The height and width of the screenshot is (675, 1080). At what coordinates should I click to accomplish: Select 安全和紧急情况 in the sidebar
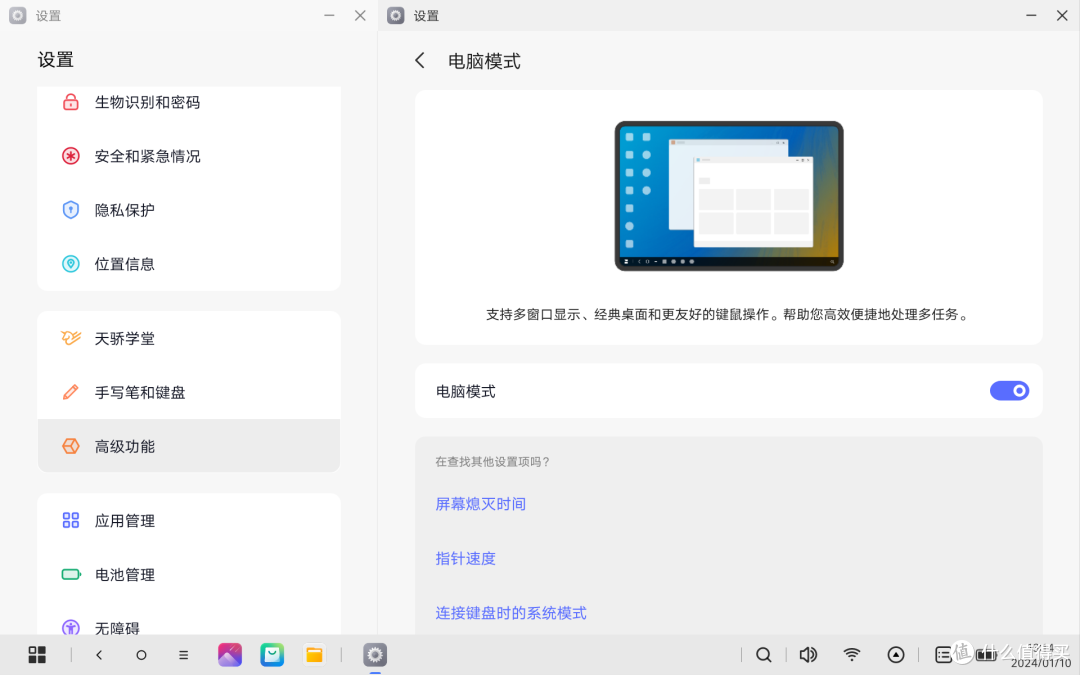147,156
